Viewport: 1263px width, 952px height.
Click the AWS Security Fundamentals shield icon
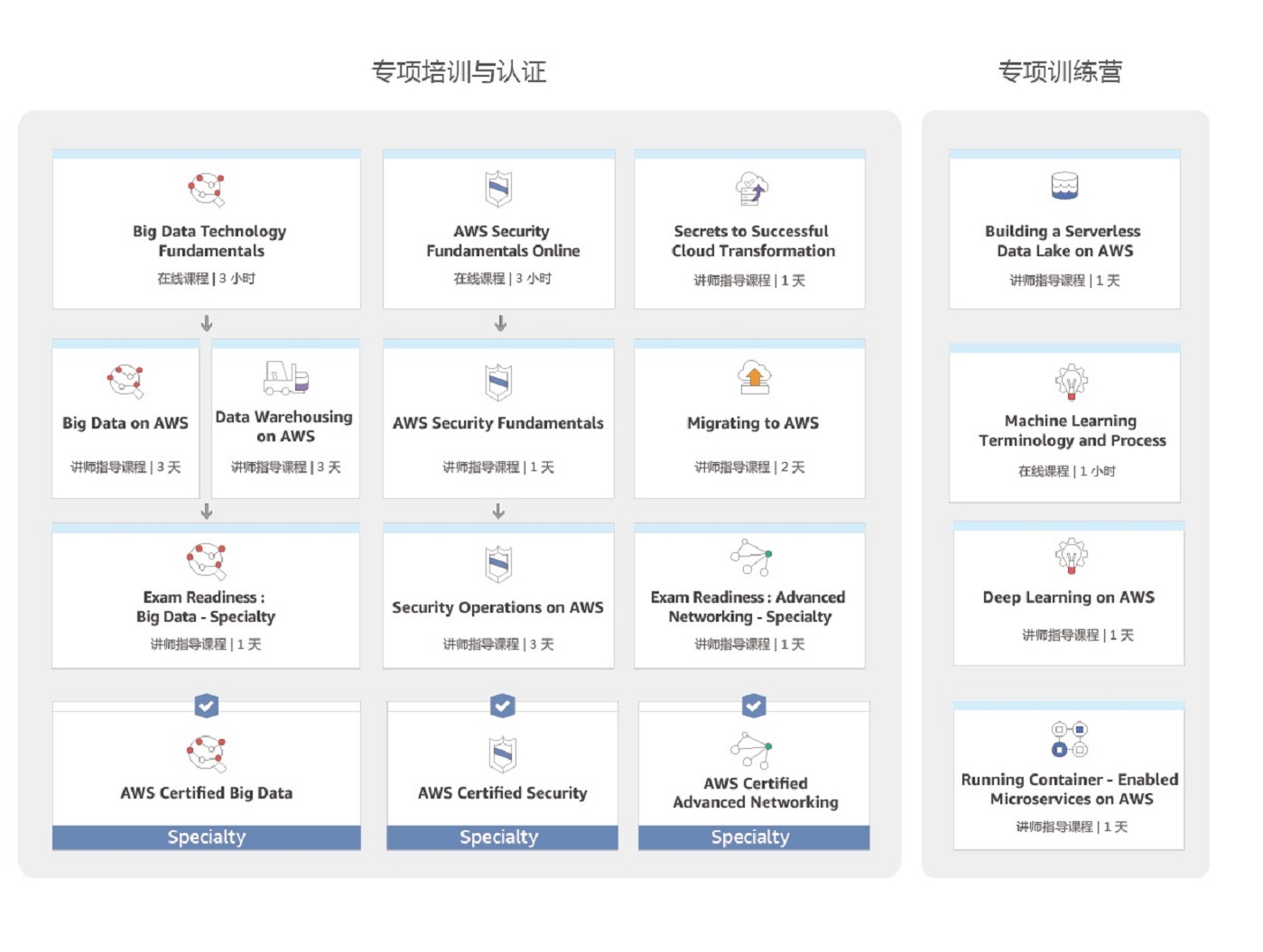[498, 383]
